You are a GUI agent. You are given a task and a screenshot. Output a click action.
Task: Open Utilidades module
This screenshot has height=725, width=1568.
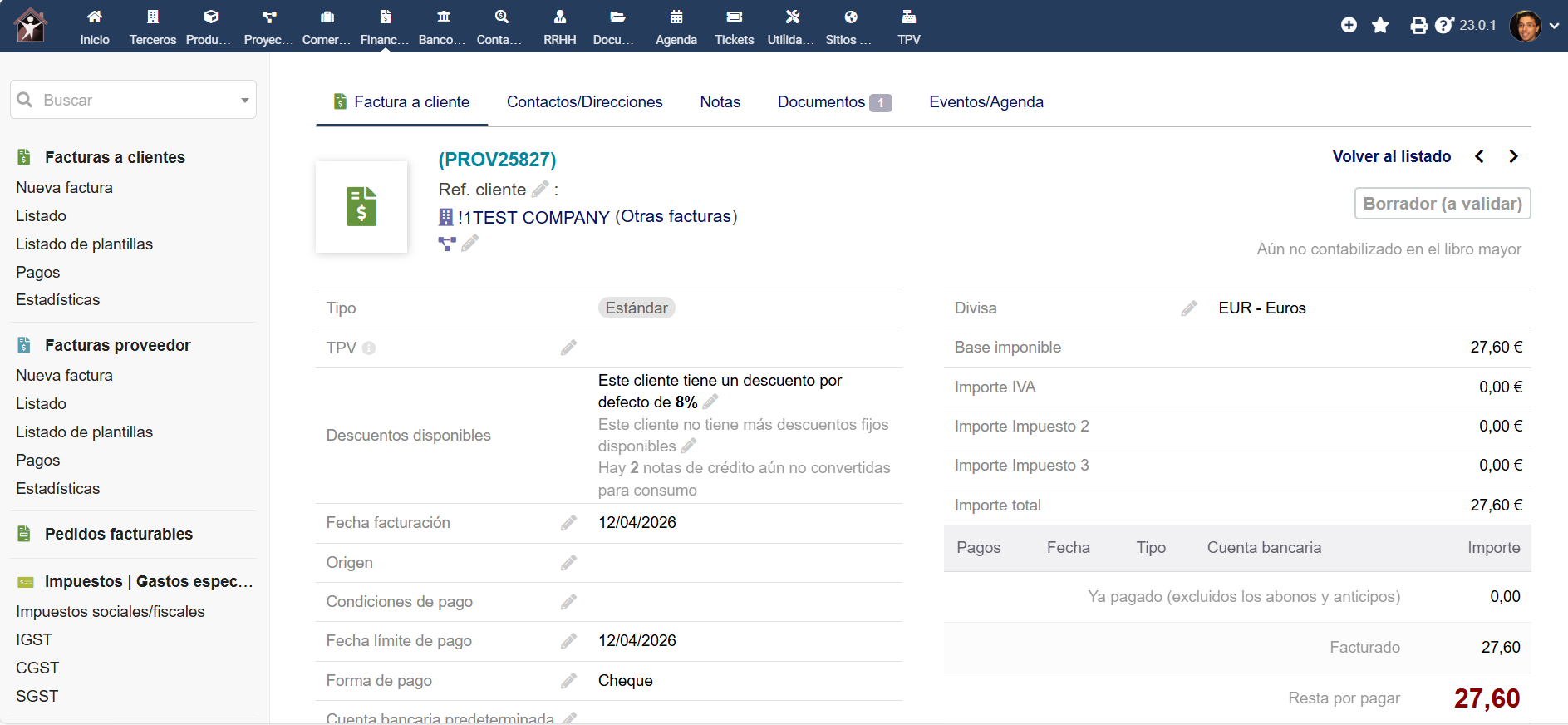point(792,27)
